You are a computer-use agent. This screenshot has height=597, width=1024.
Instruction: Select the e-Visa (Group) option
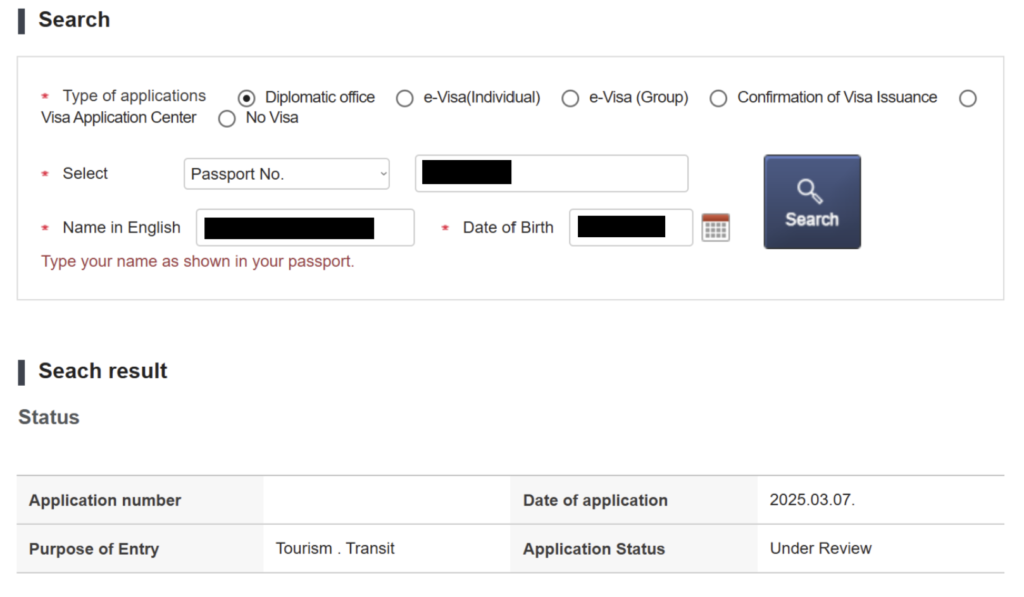tap(570, 98)
